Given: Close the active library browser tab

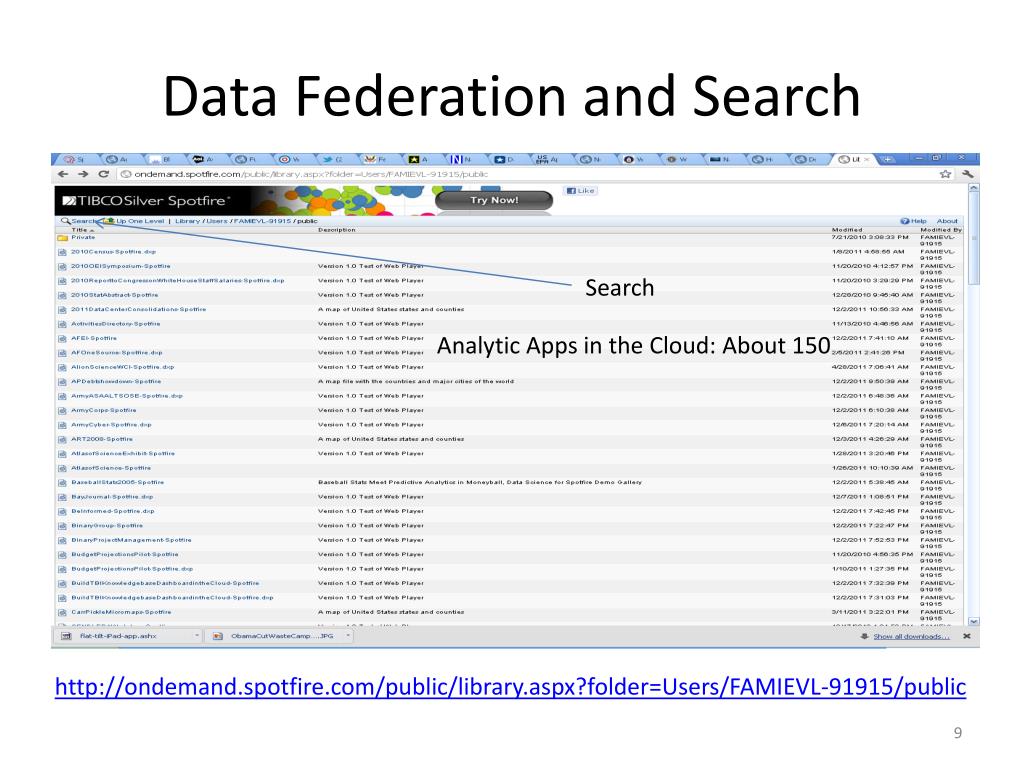Looking at the screenshot, I should pos(867,159).
